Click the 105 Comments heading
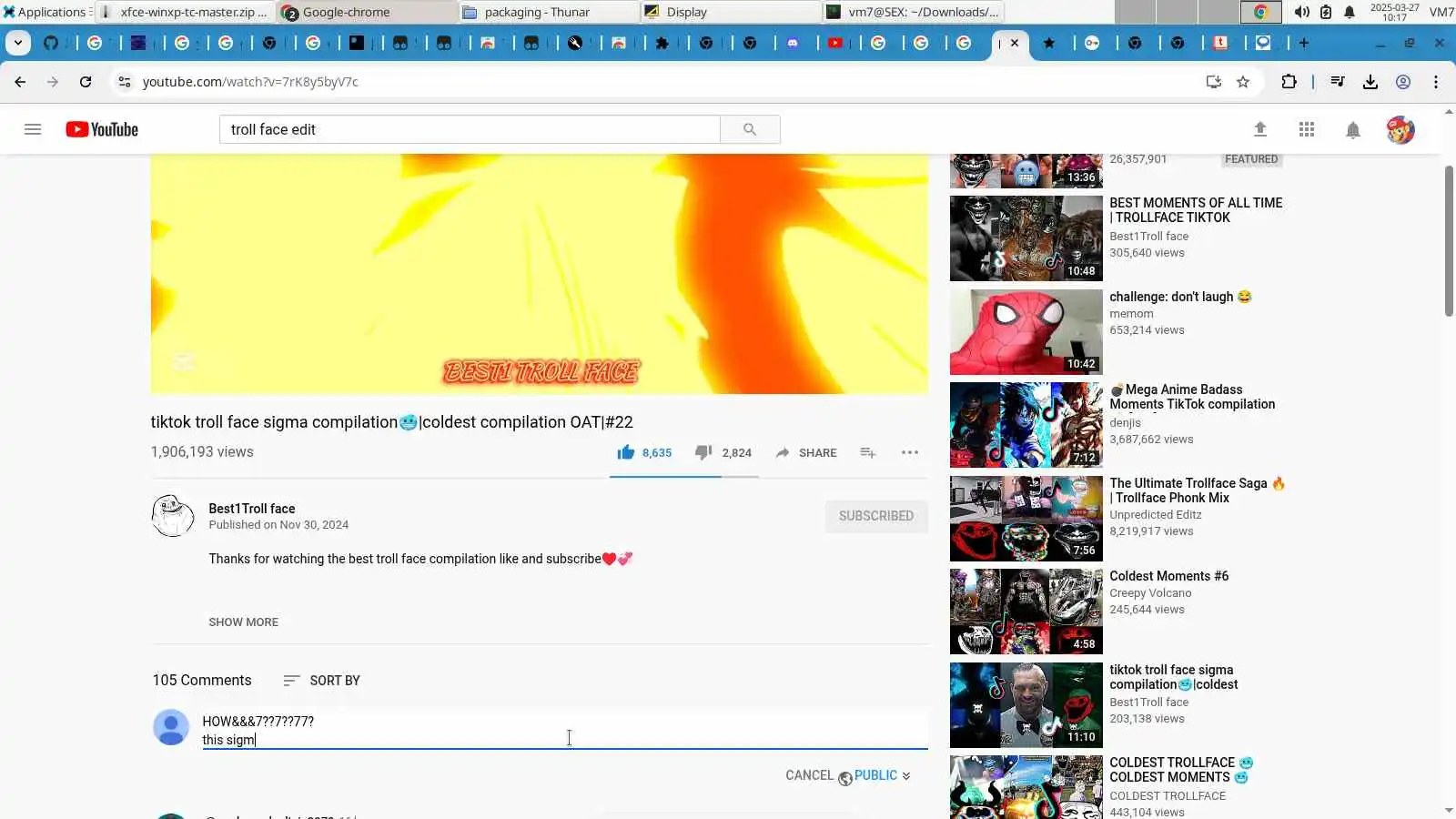Screen dimensions: 1456x819 coord(202,681)
